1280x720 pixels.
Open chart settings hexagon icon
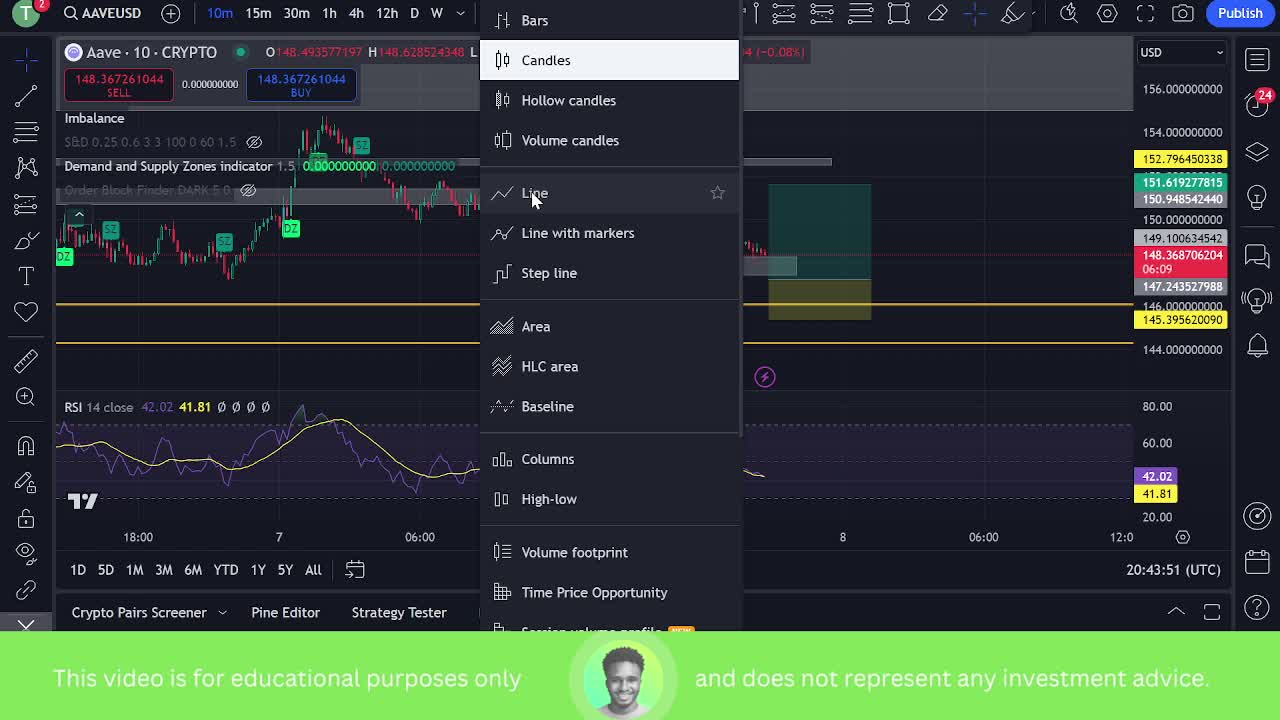[1107, 13]
